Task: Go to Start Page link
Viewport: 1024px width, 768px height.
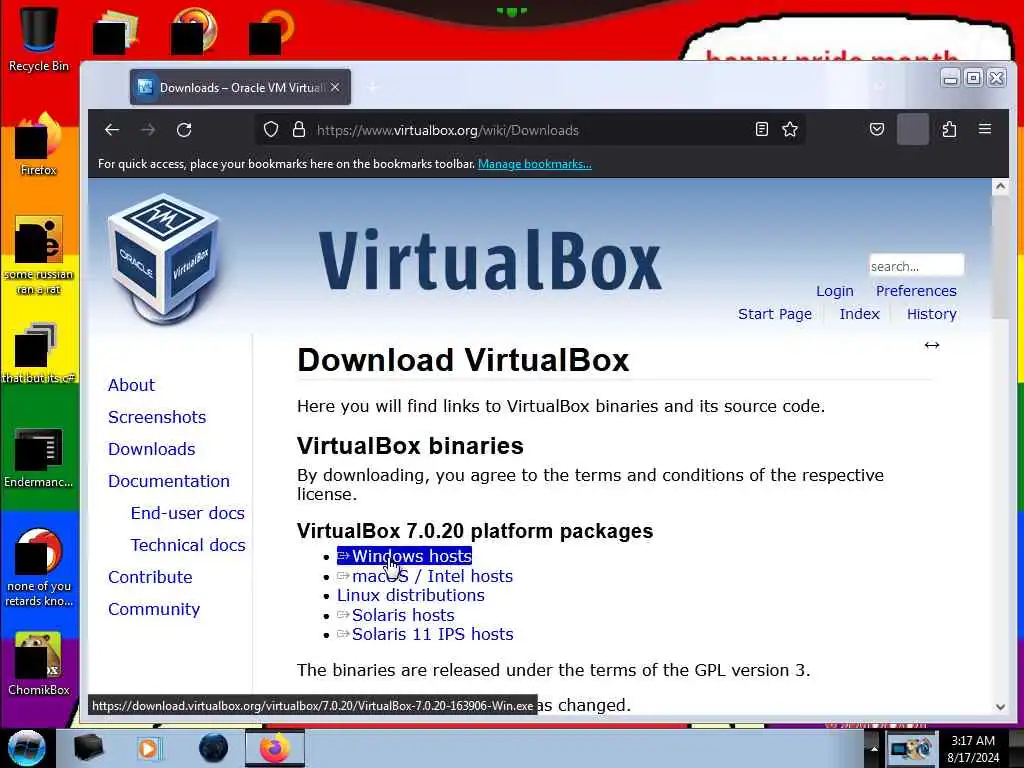Action: pos(775,314)
